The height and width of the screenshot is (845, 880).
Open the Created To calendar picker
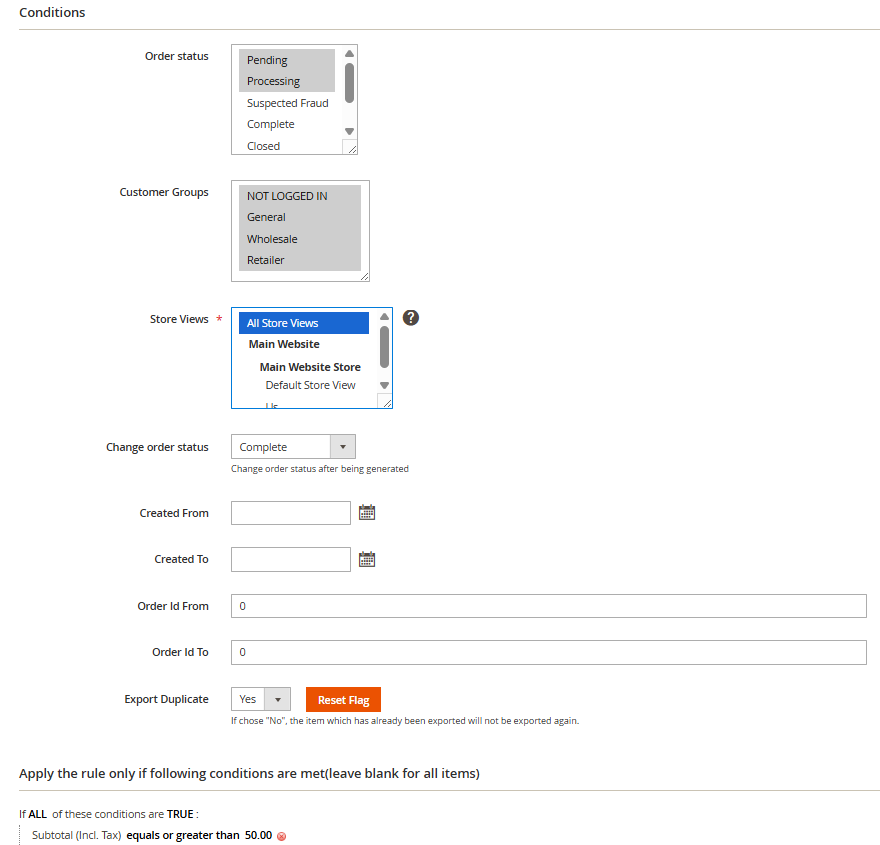(367, 559)
